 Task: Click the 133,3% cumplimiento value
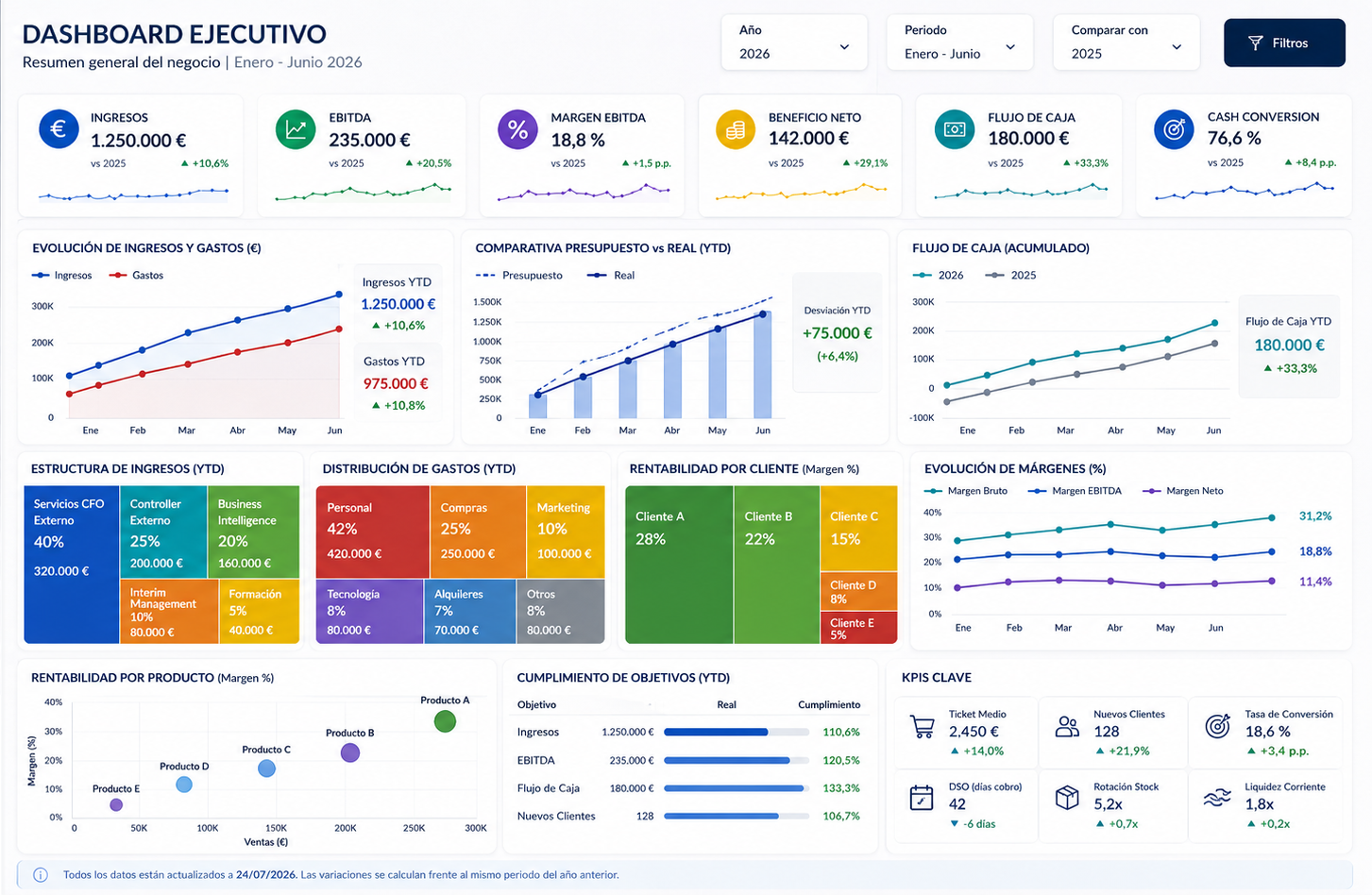click(841, 788)
